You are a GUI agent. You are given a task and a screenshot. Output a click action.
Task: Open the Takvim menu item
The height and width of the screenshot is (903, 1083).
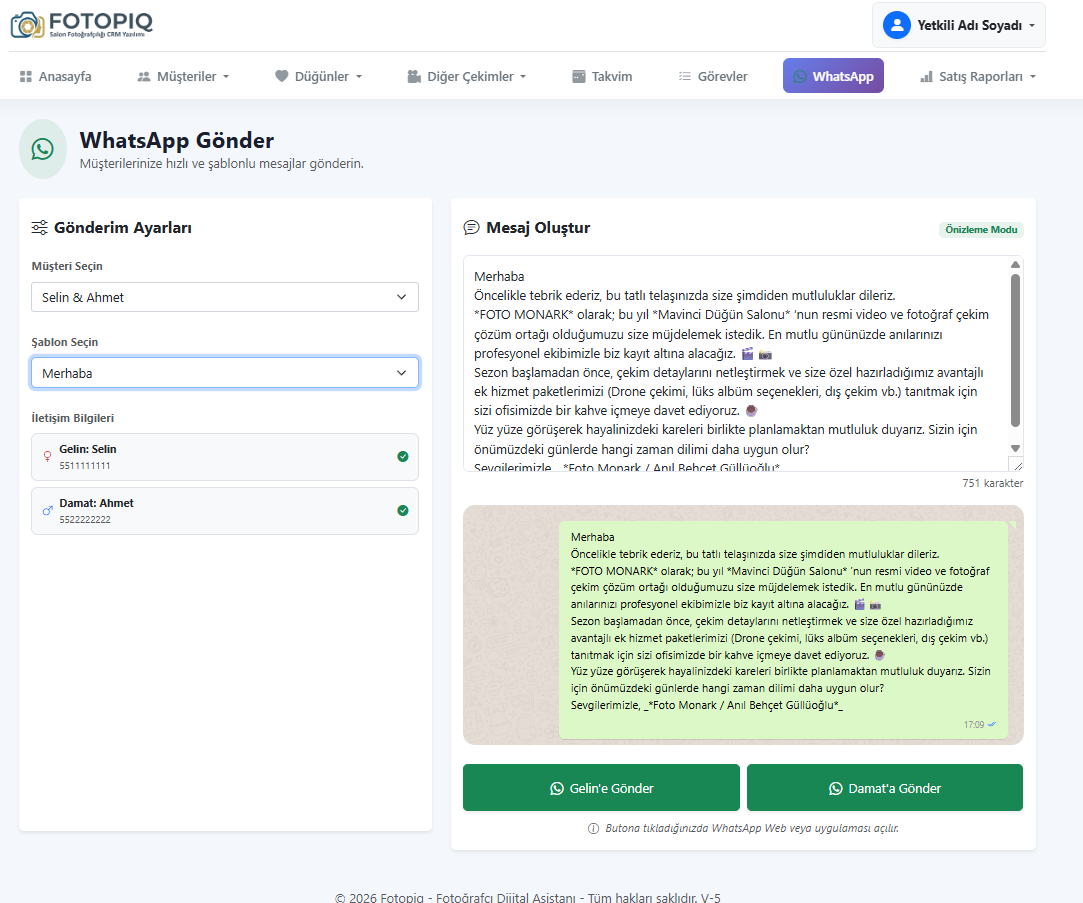click(601, 76)
